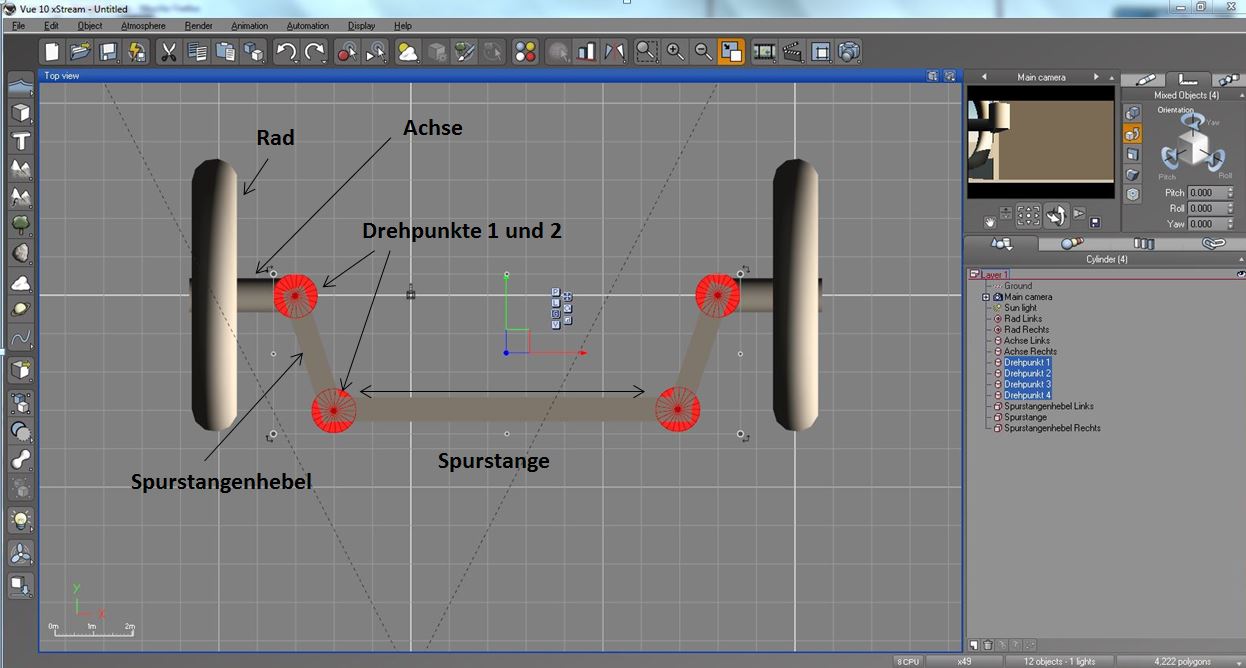Open the materials tab in world browser

point(1071,243)
